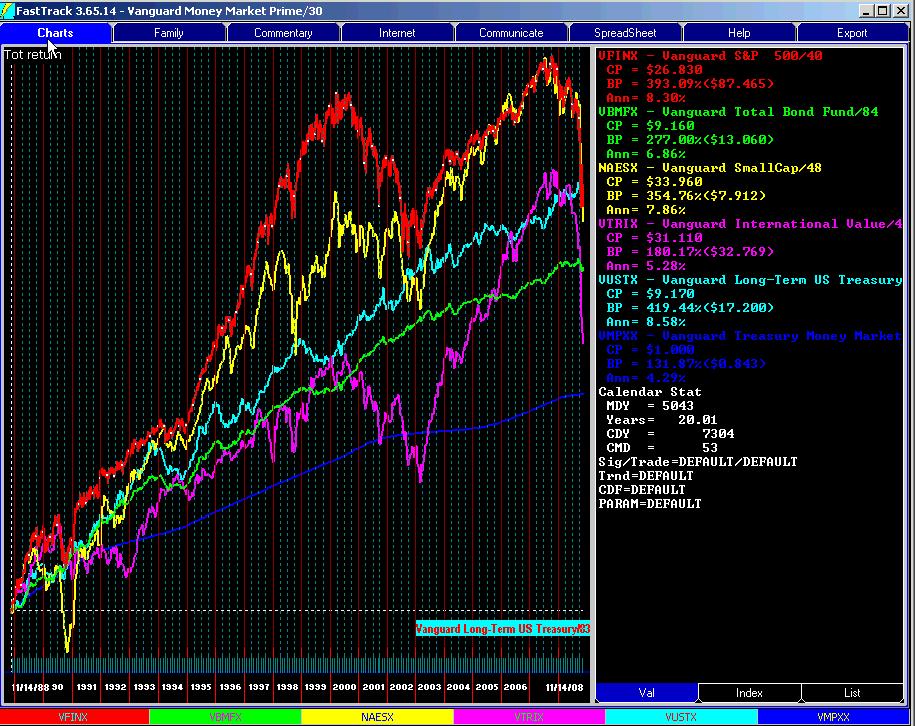Click the 'BP = 393.09%($87.465)' value

(x=690, y=84)
